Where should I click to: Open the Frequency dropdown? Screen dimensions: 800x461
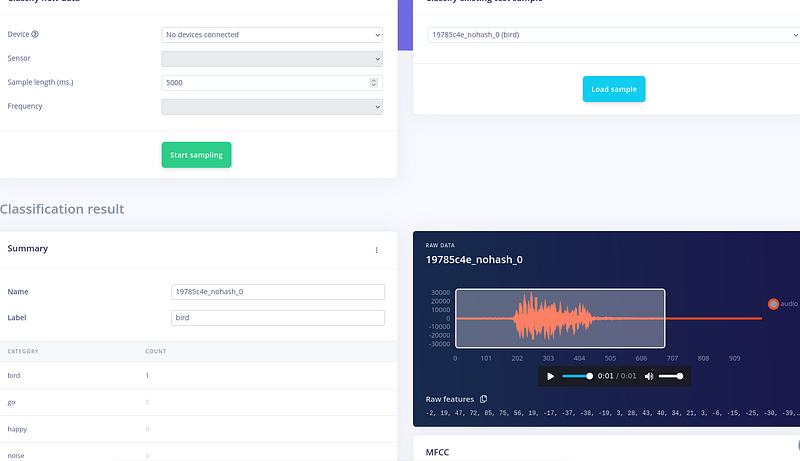272,107
